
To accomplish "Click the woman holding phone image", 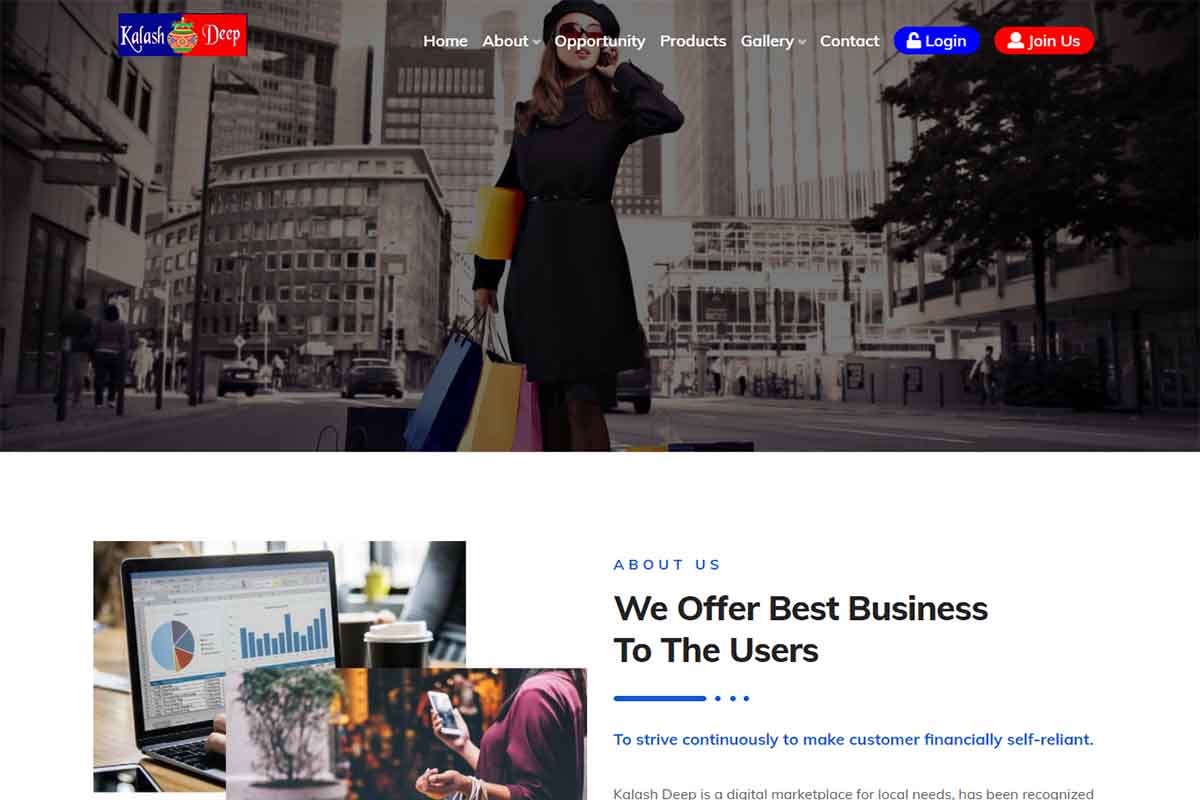I will coord(406,734).
